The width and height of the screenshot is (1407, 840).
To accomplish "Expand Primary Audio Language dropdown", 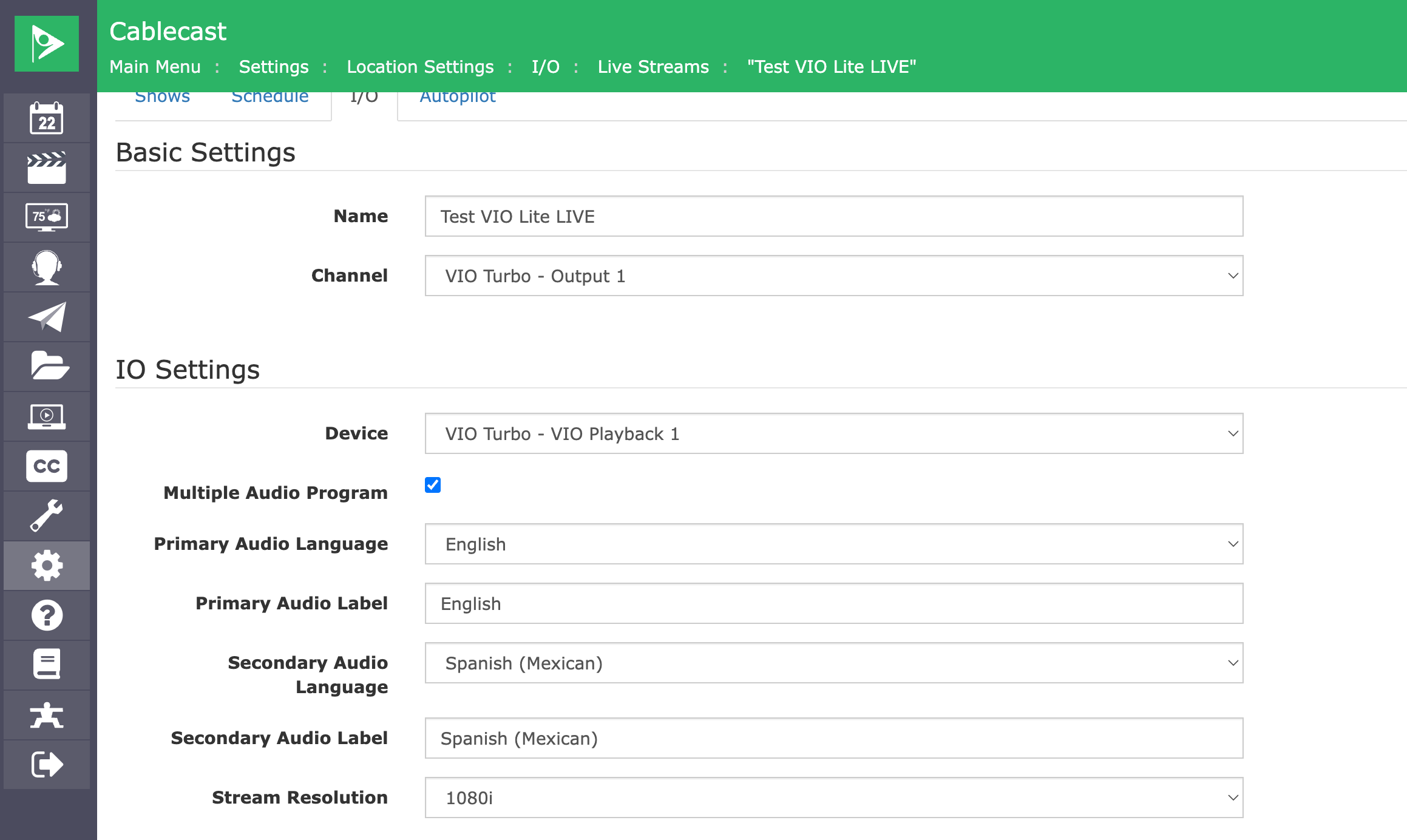I will (x=834, y=544).
